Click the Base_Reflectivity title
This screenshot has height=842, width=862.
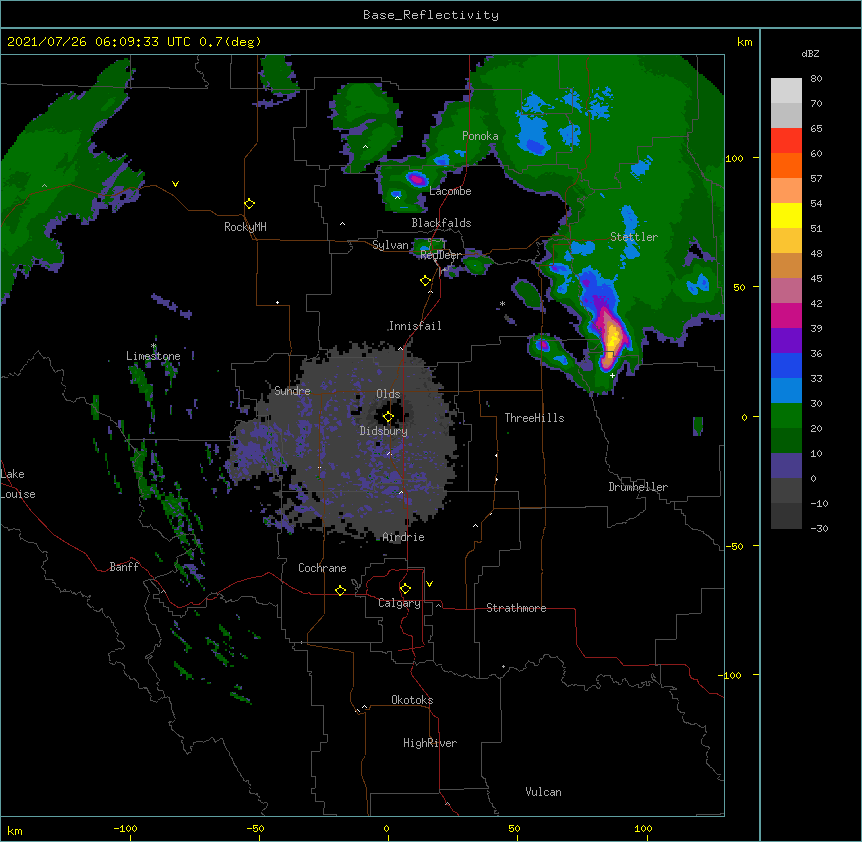coord(431,15)
